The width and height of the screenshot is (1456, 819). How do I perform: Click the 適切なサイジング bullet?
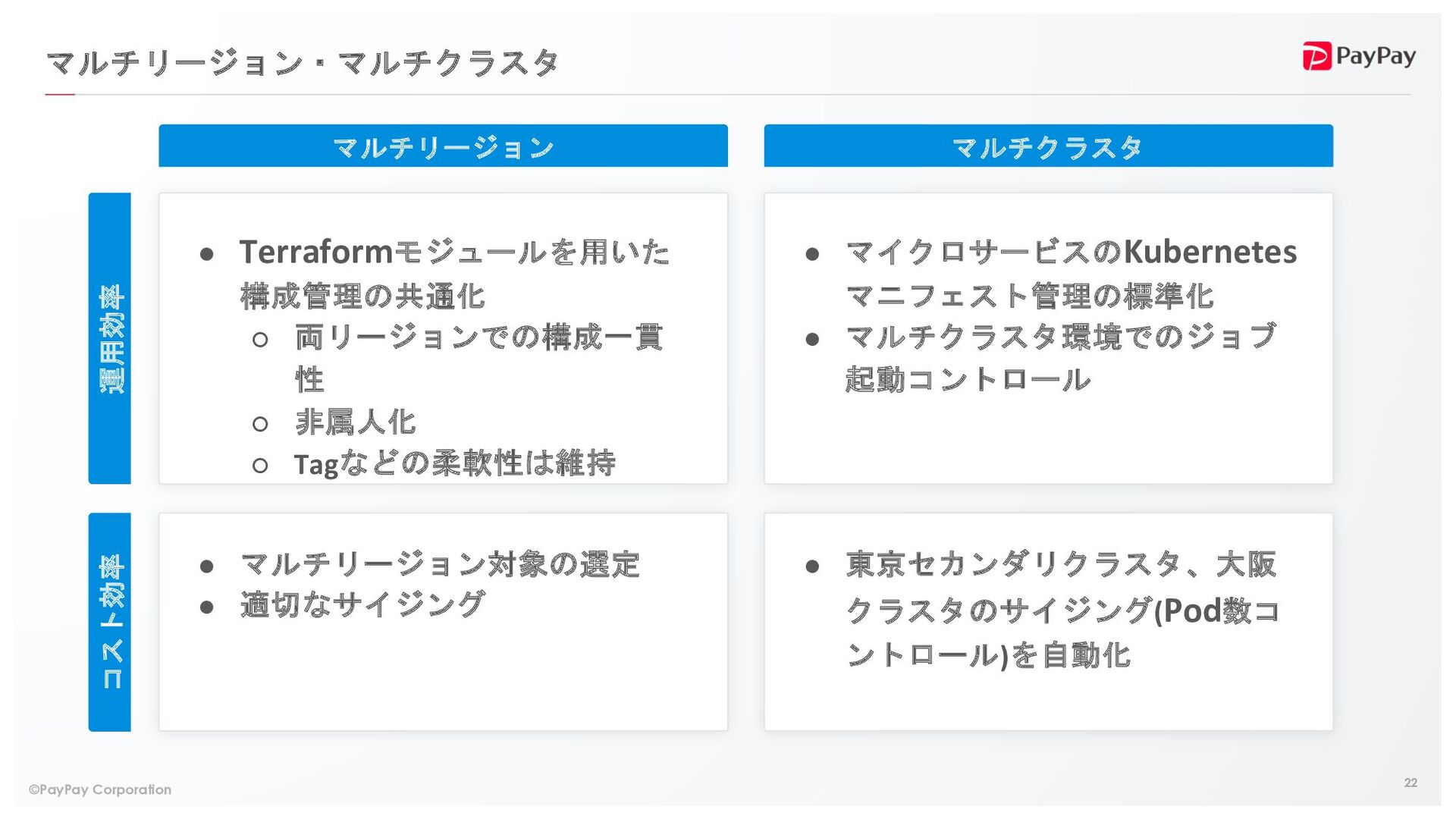(x=362, y=606)
